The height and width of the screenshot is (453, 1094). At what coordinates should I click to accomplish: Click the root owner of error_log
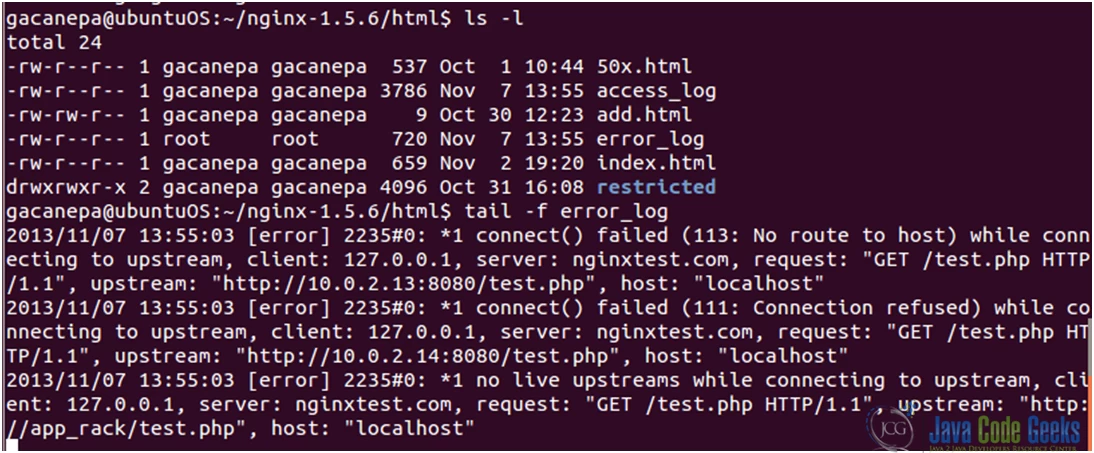click(186, 139)
